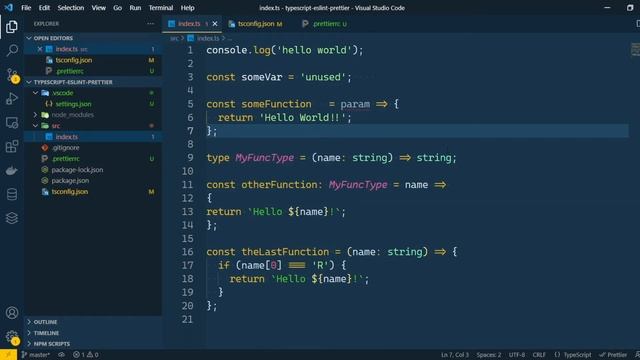Close index.ts in Open Editors list

tap(40, 49)
